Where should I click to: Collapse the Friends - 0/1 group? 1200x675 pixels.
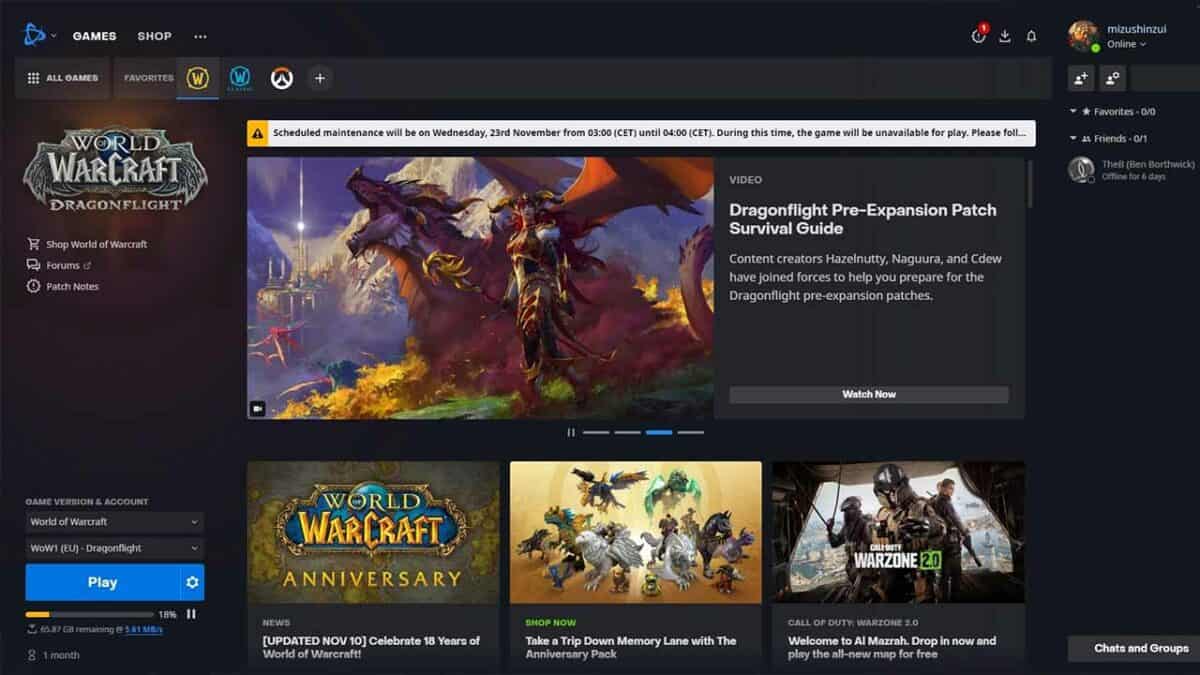click(1108, 139)
